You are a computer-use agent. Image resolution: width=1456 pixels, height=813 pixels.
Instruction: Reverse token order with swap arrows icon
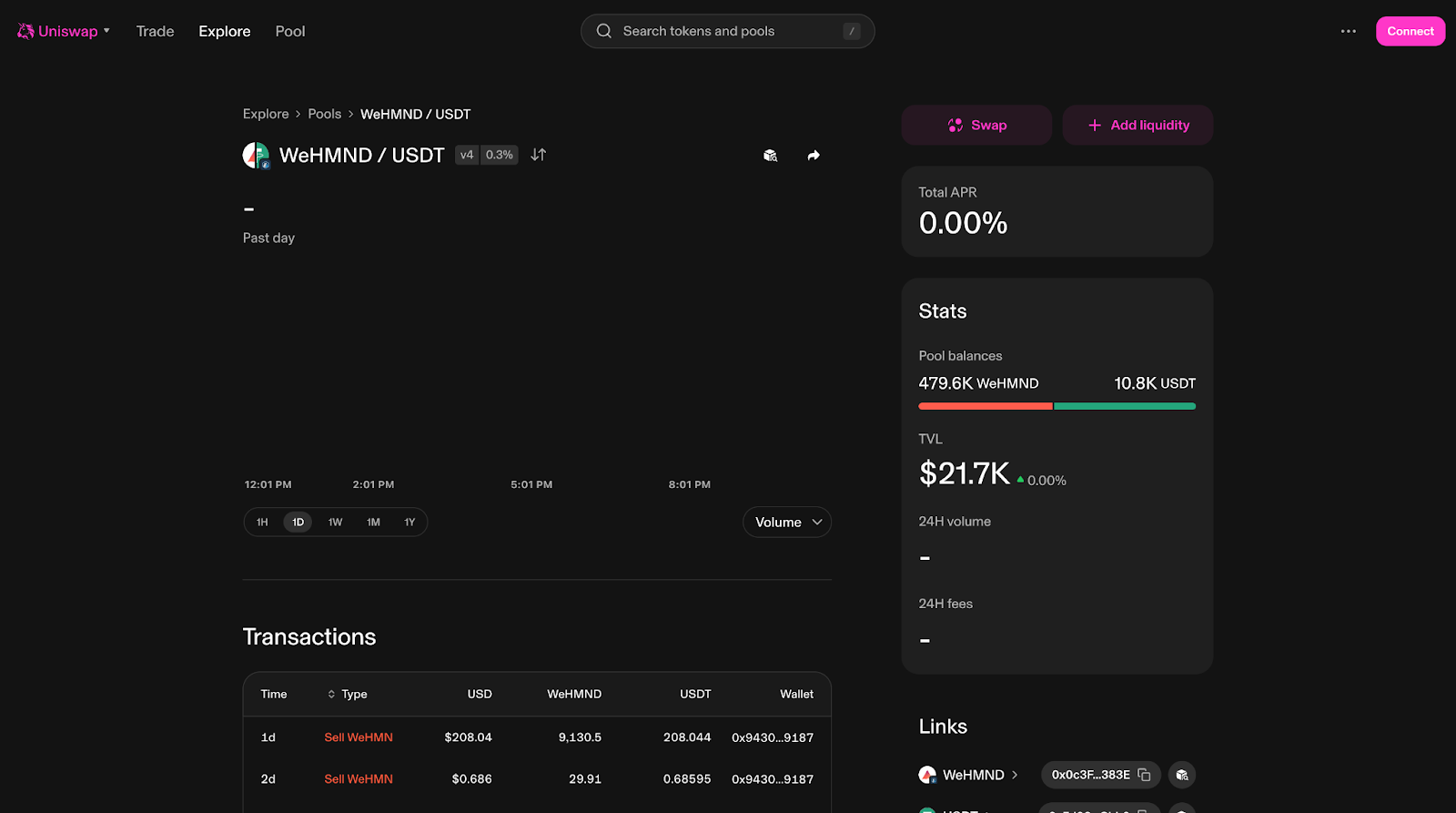click(x=539, y=155)
